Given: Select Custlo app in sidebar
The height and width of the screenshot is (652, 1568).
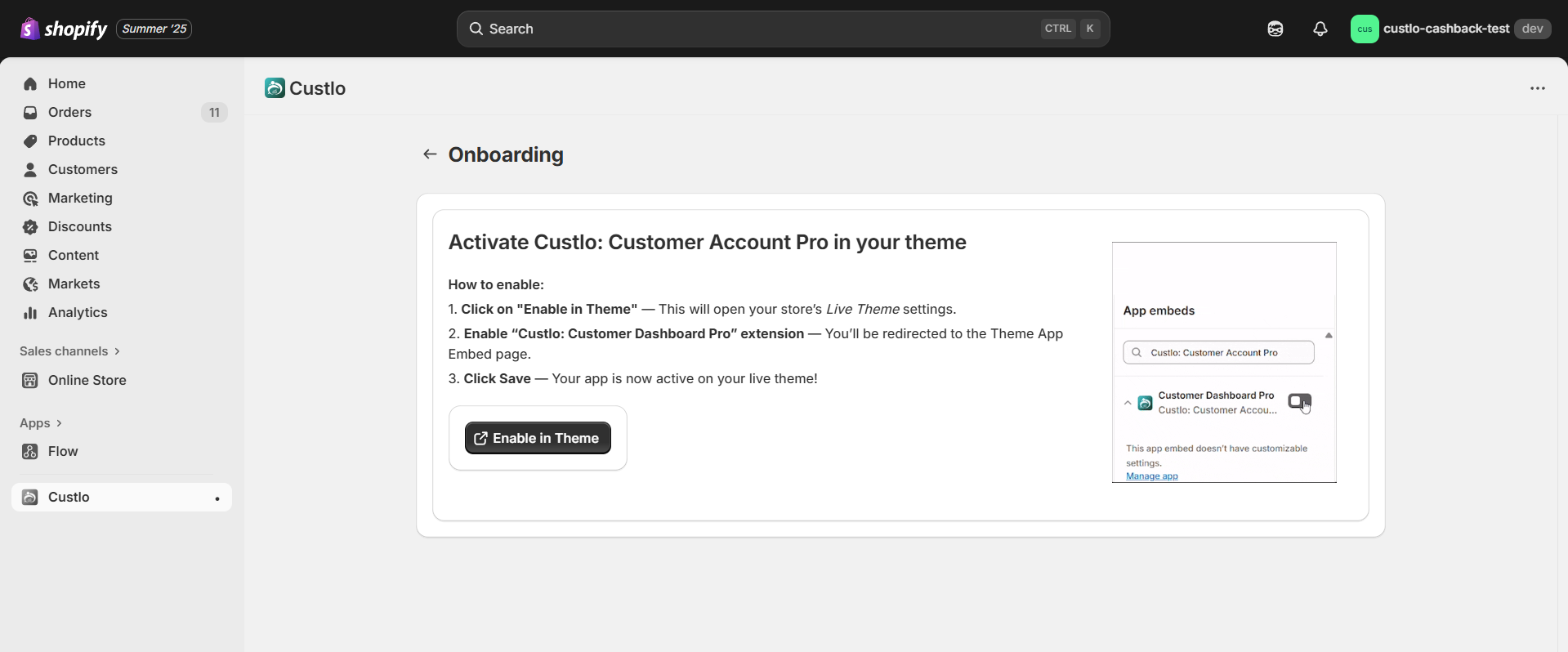Looking at the screenshot, I should click(x=122, y=497).
